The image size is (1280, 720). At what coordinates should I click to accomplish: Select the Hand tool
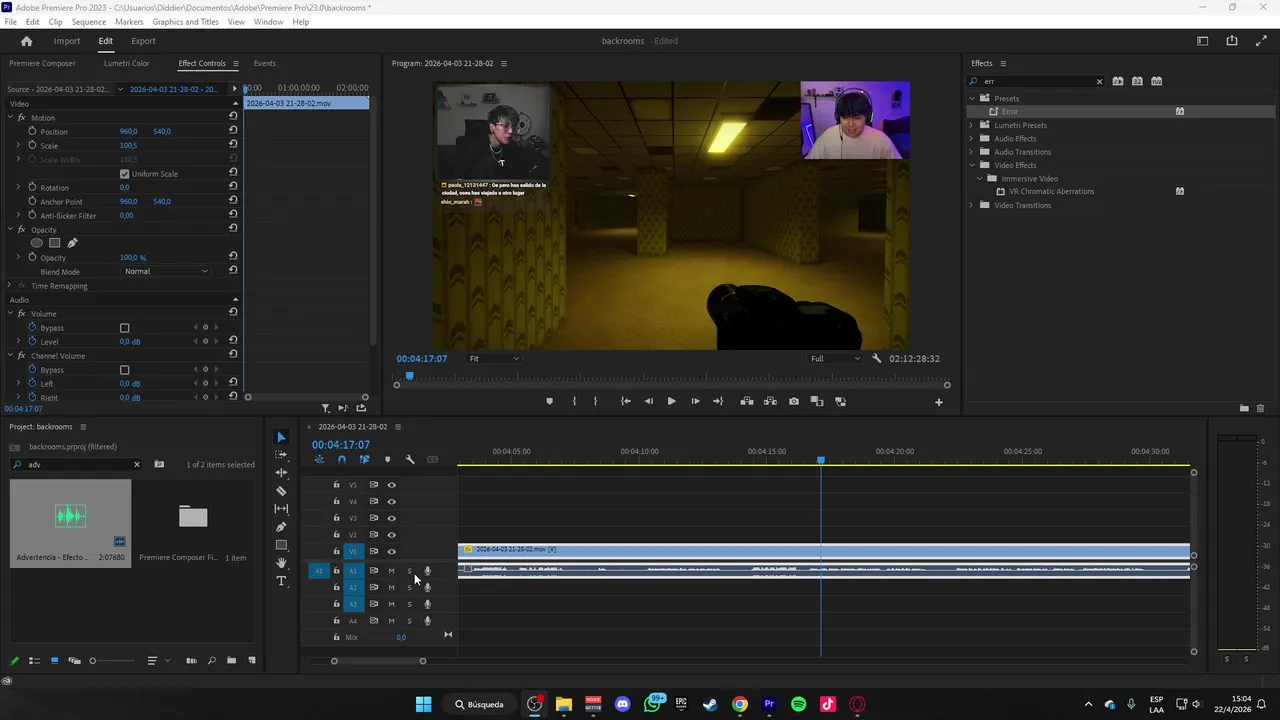pos(281,563)
